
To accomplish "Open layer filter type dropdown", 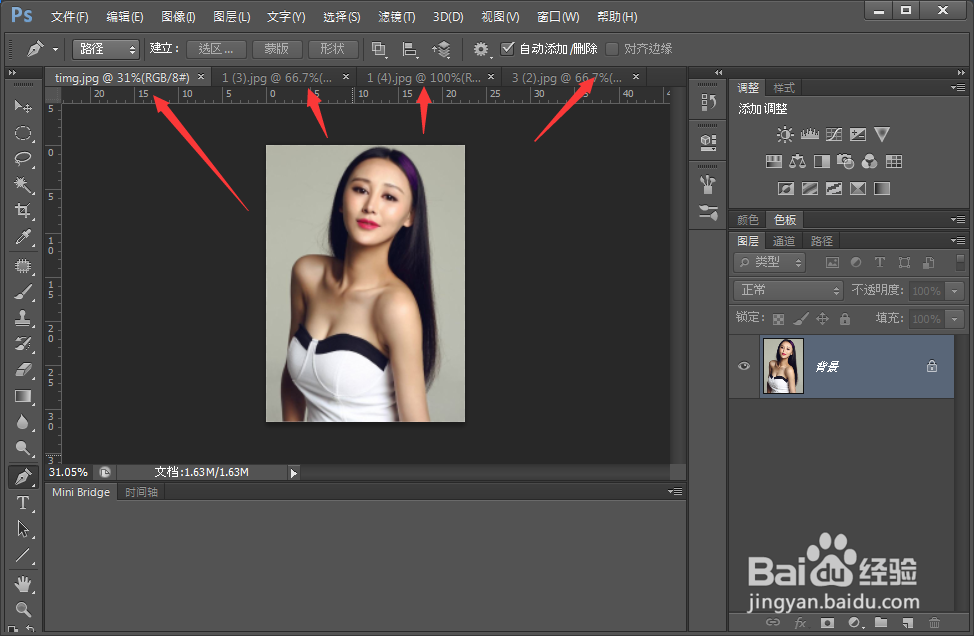I will (770, 263).
